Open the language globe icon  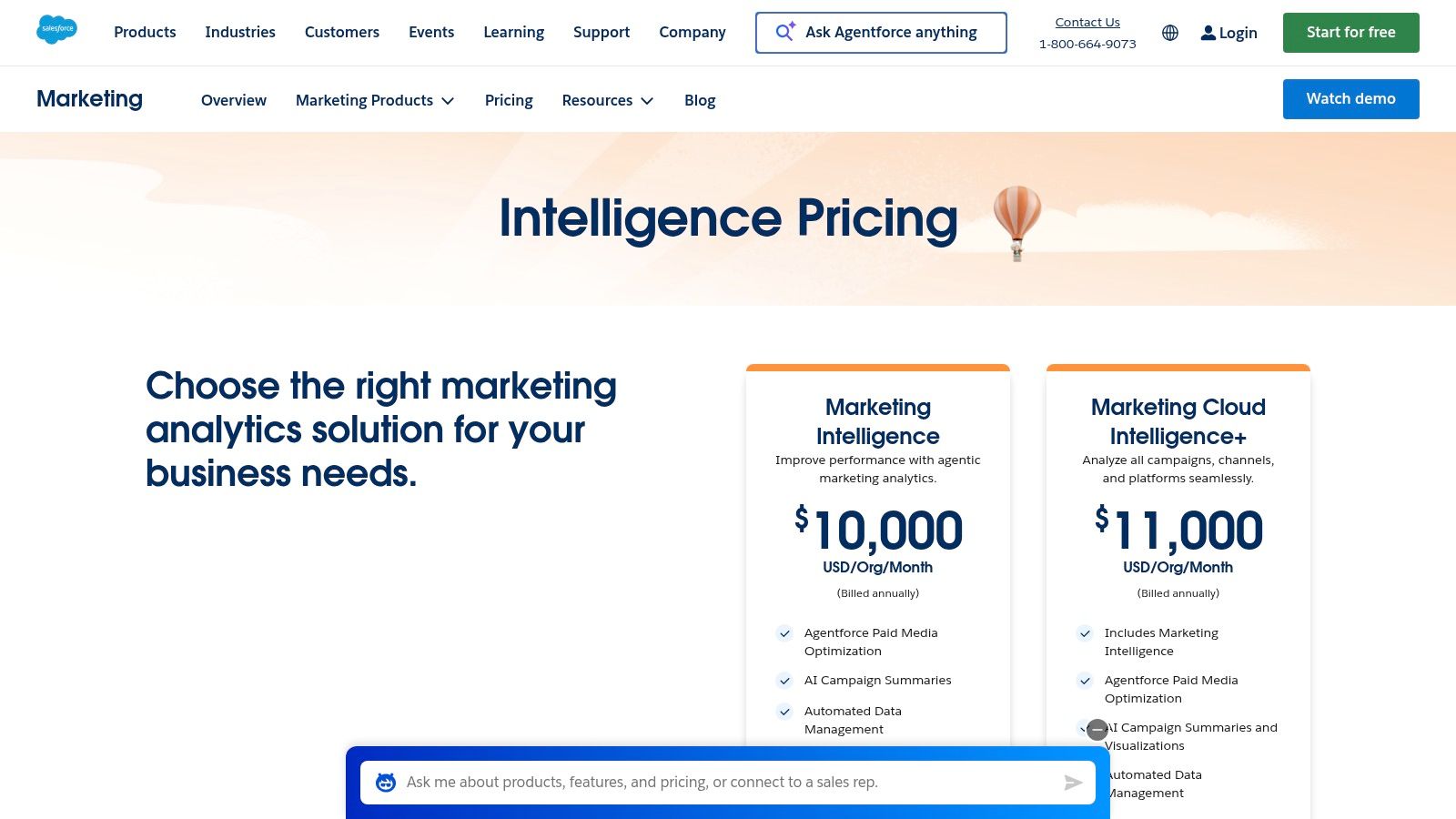pyautogui.click(x=1170, y=33)
